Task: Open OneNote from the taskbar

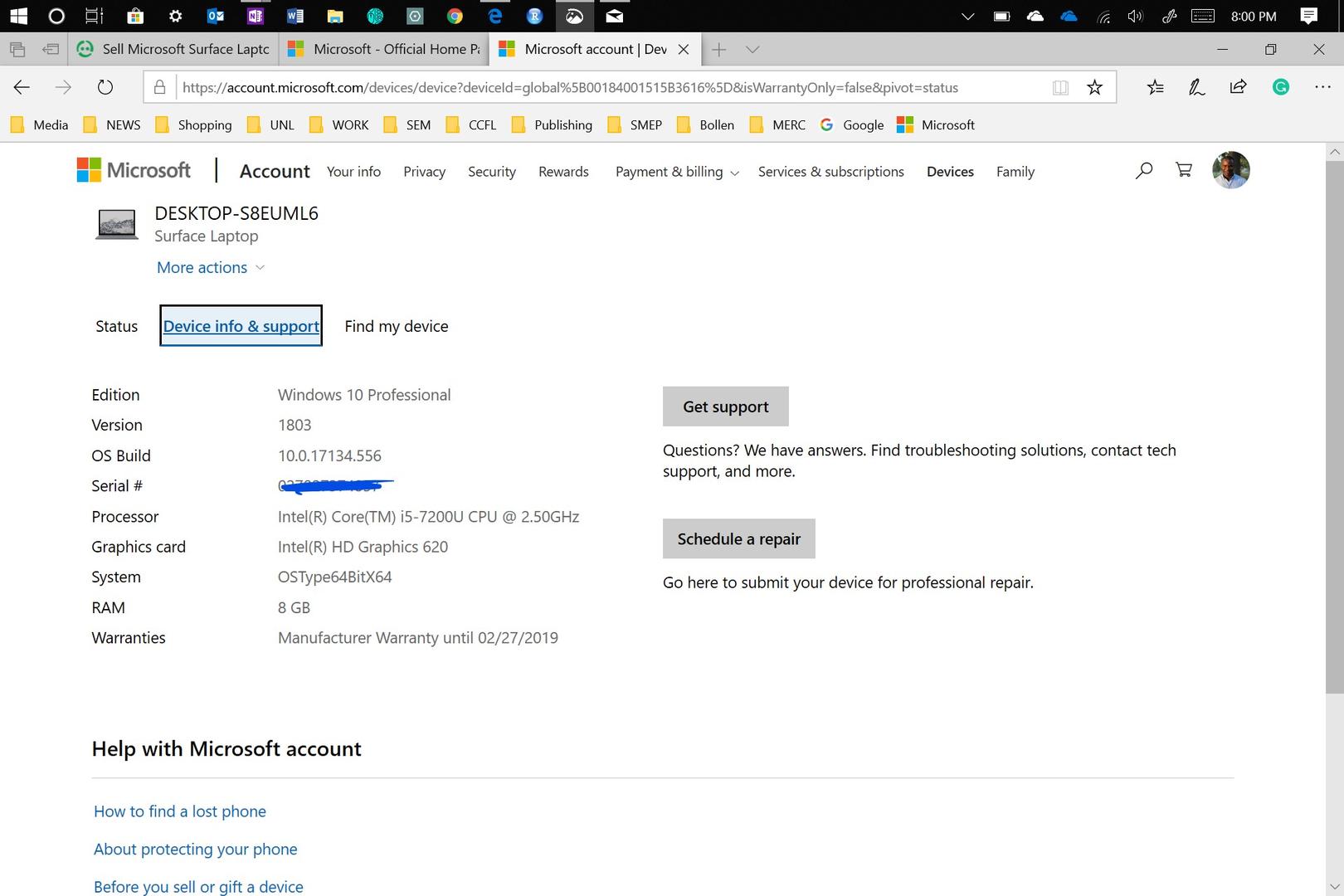Action: tap(255, 16)
